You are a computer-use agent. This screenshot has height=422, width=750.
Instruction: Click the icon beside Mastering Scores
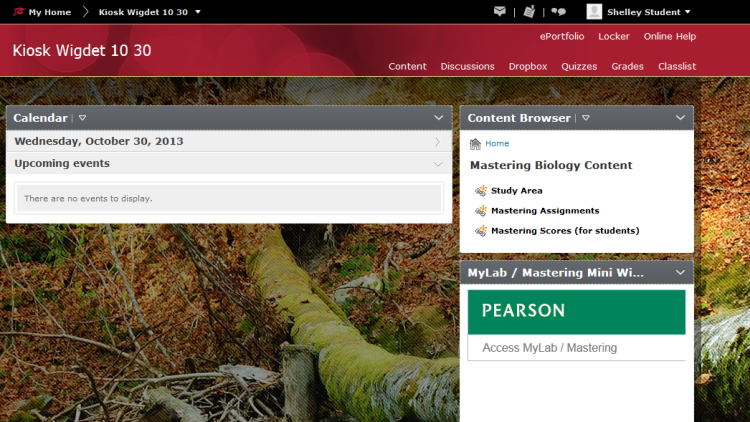point(481,231)
